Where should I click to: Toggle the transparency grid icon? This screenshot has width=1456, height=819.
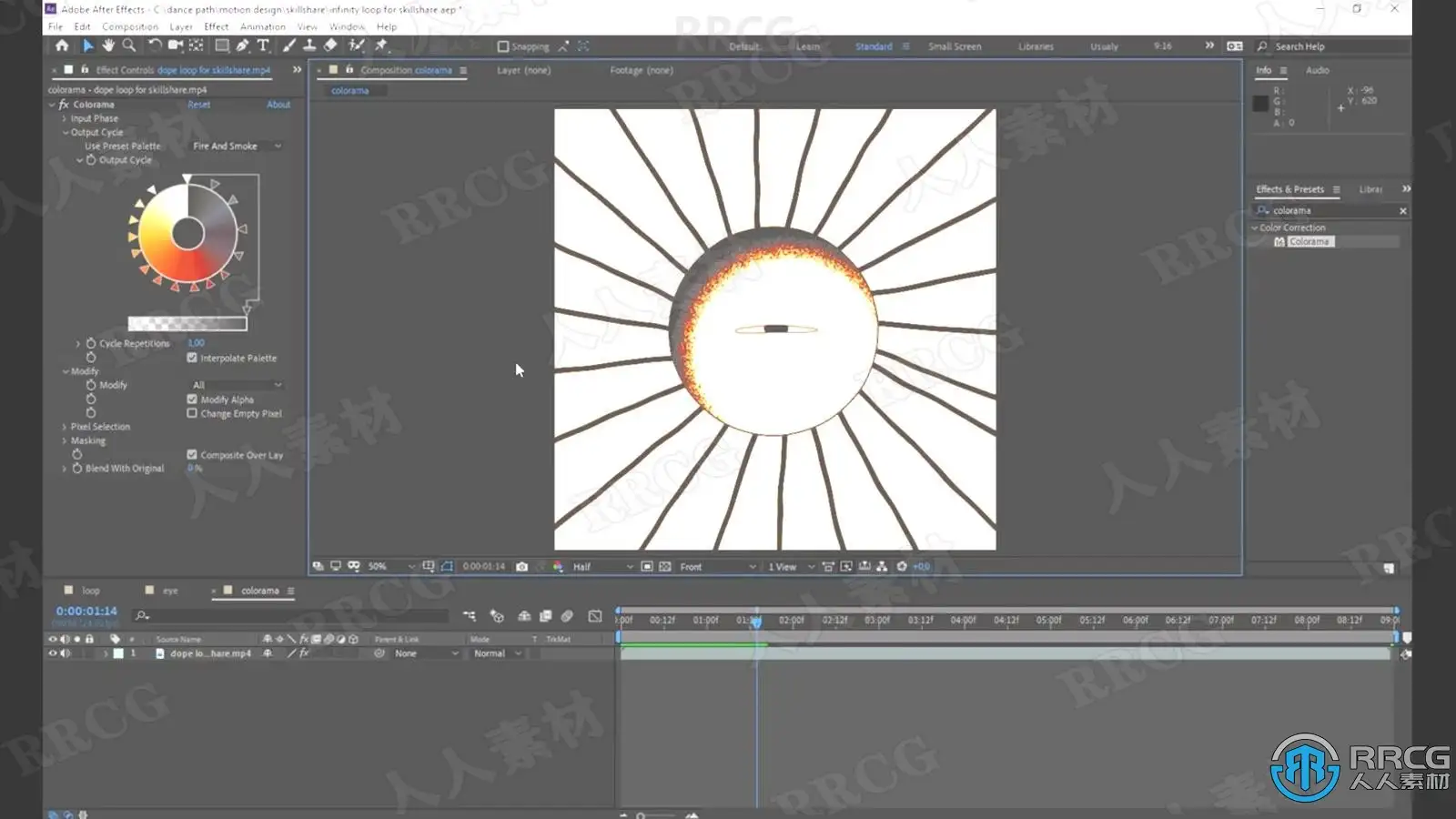[665, 567]
